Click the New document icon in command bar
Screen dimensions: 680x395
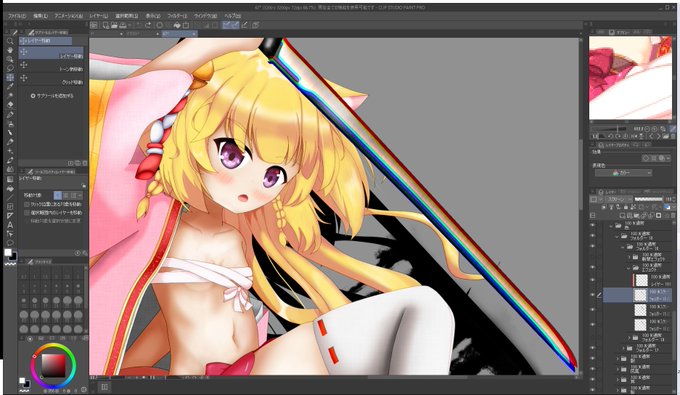(x=105, y=25)
